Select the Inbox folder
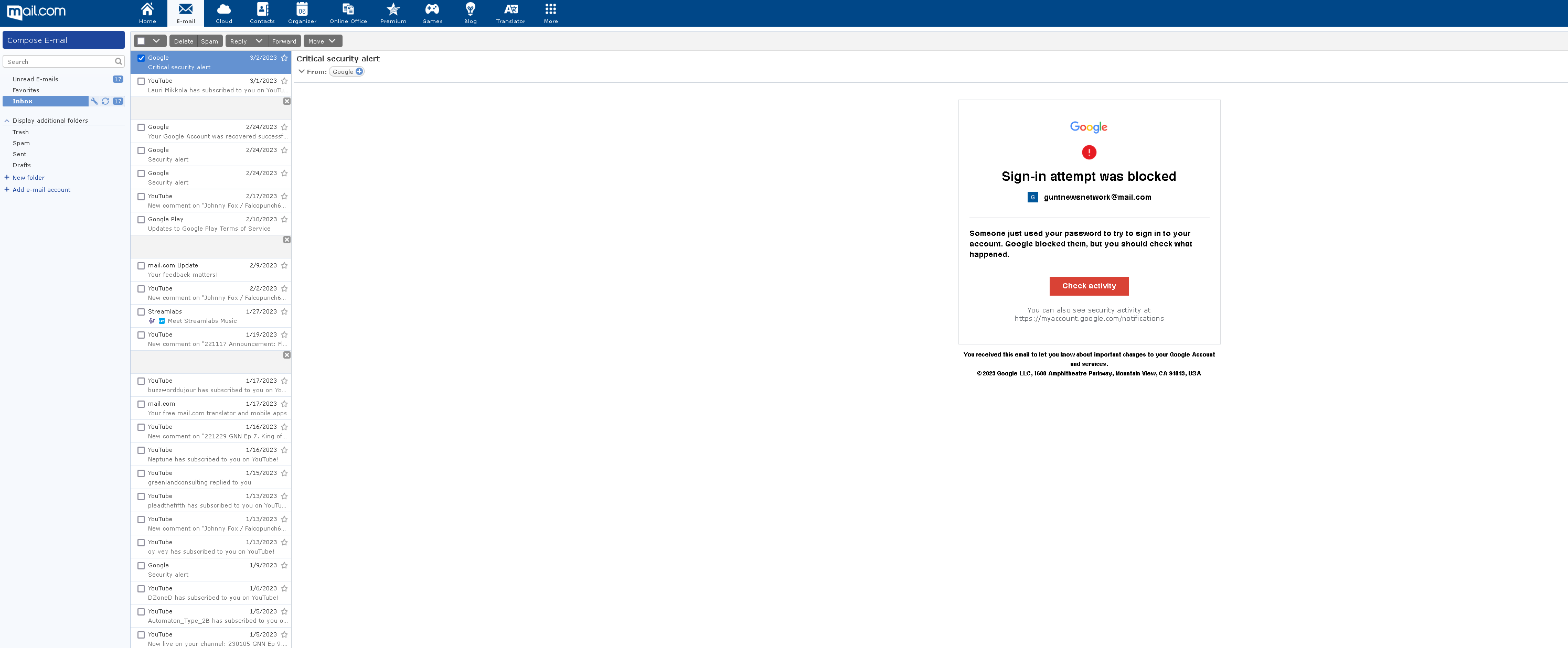Screen dimensions: 1568x648 46,101
